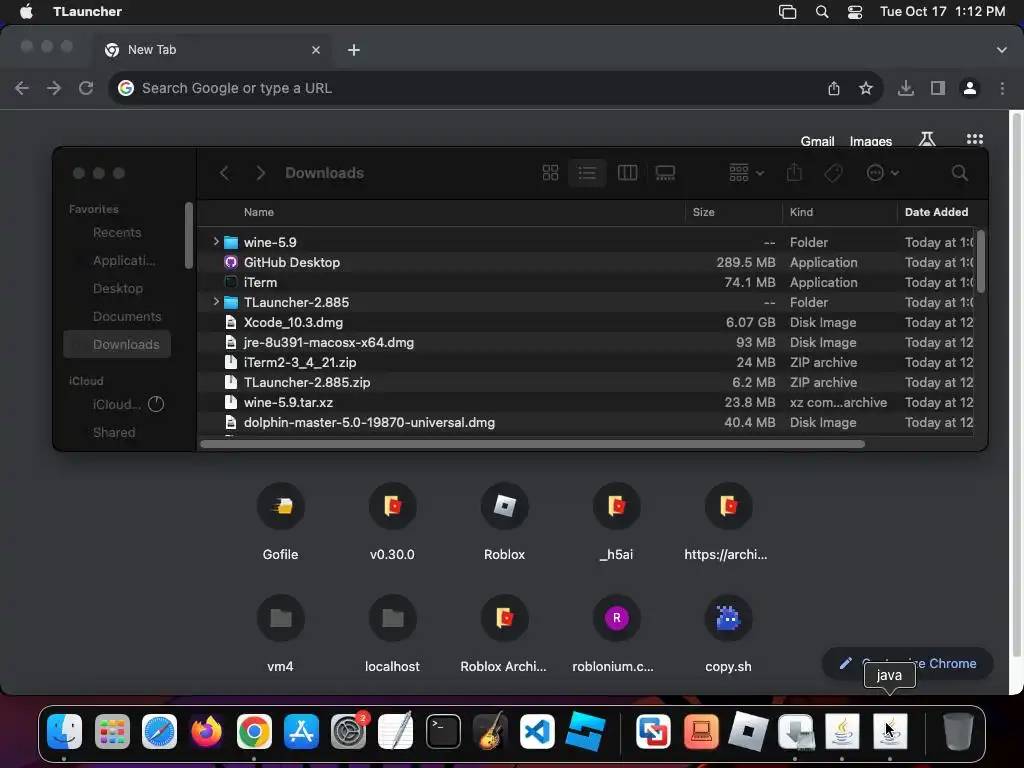Screen dimensions: 1024x768
Task: Open Finder from the Dock
Action: coord(64,731)
